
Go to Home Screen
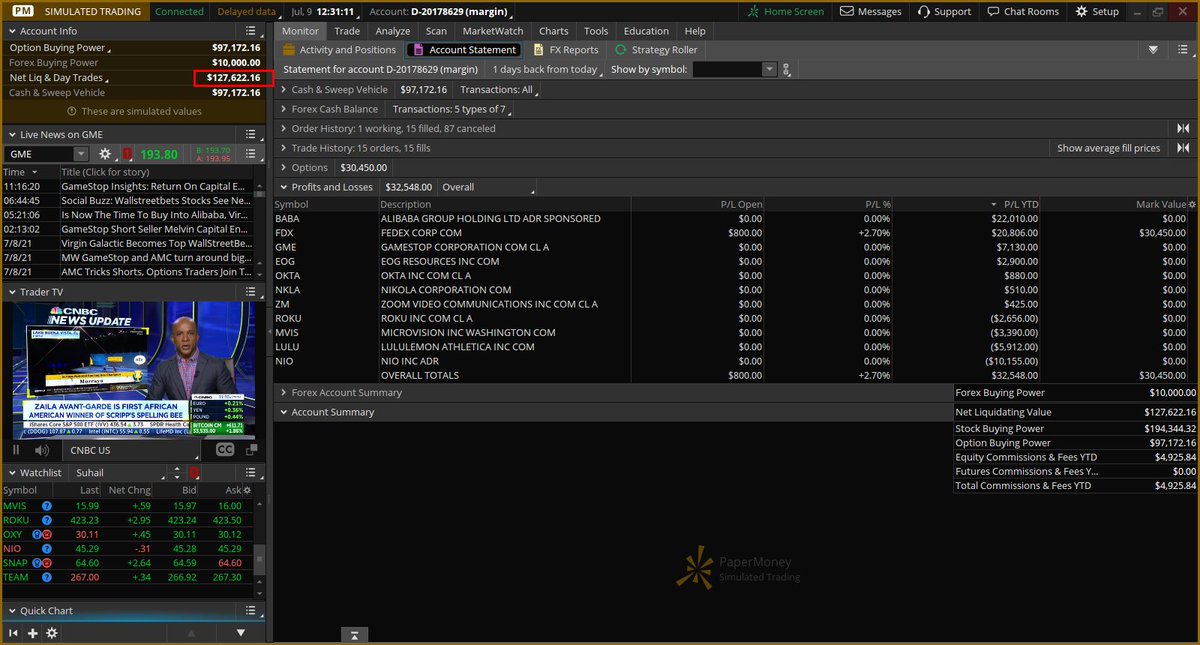point(786,11)
